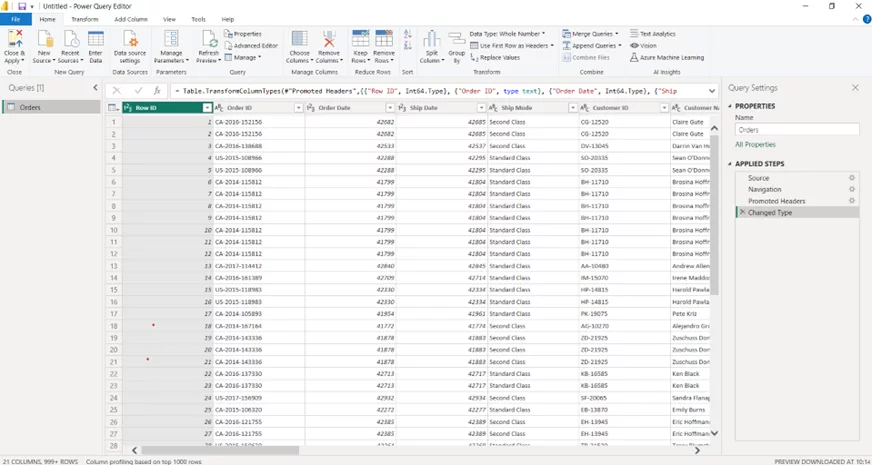Switch to the View tab
The image size is (872, 465).
coord(169,19)
